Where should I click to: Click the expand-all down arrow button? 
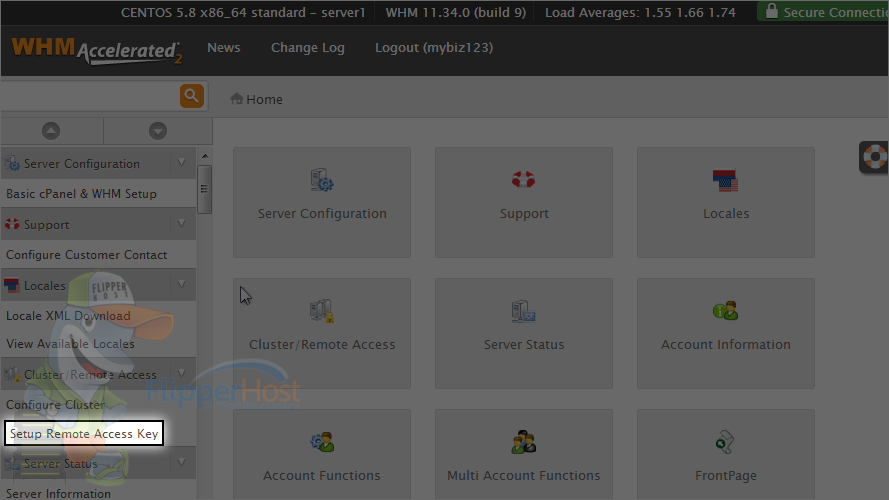coord(158,131)
